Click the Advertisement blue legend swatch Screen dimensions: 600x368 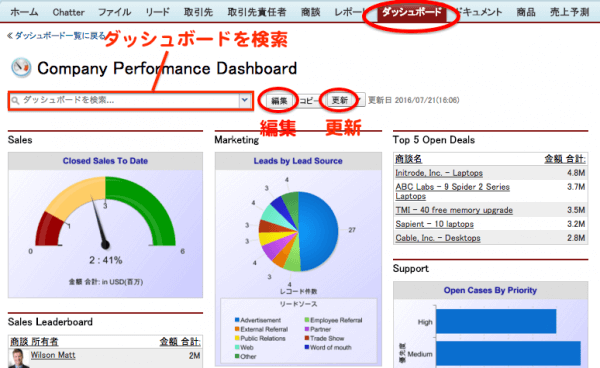[x=237, y=320]
